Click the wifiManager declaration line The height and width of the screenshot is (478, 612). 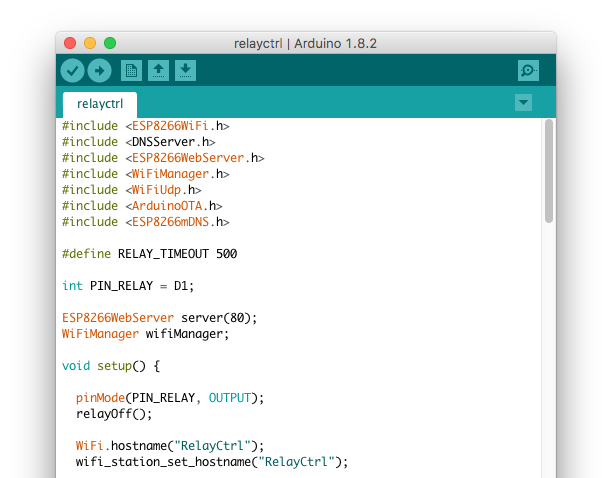coord(145,334)
